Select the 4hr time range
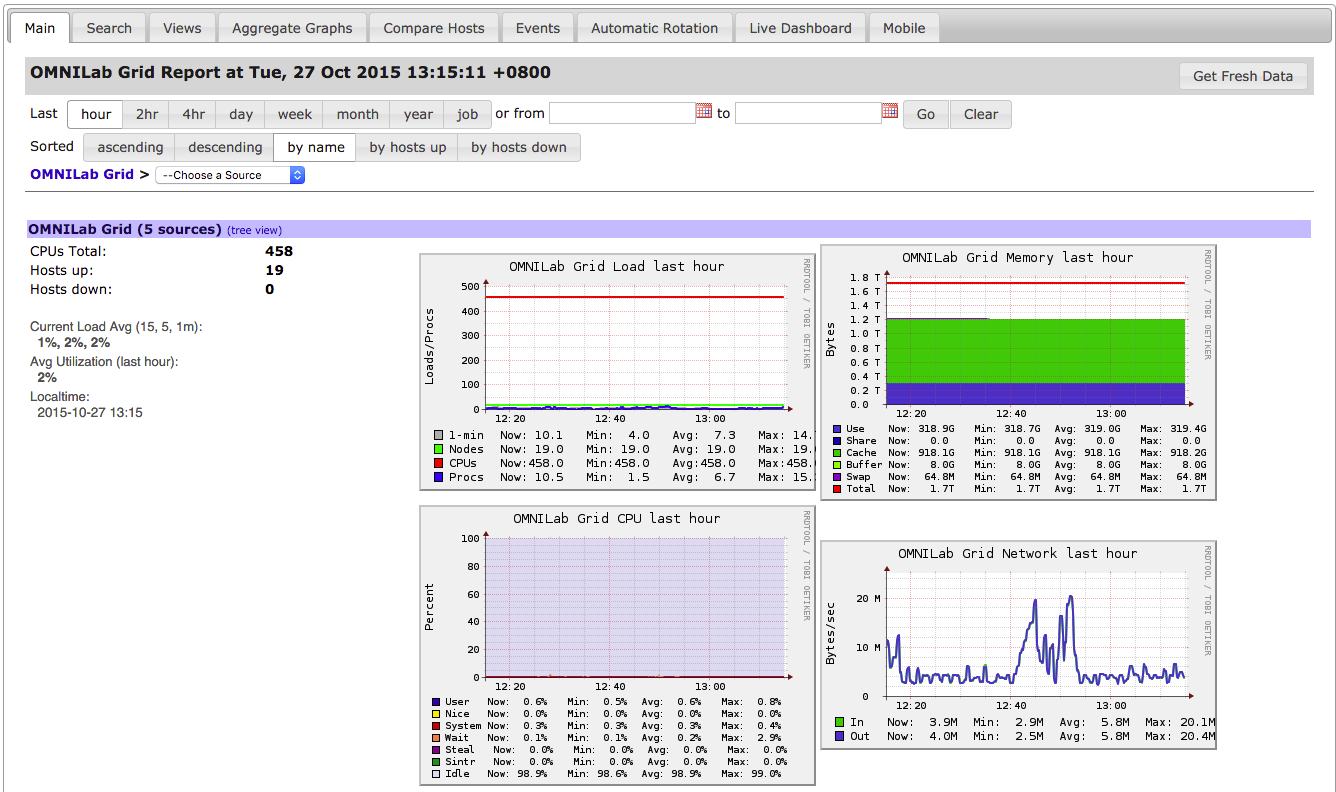Screen dimensions: 1336x792 [x=193, y=114]
